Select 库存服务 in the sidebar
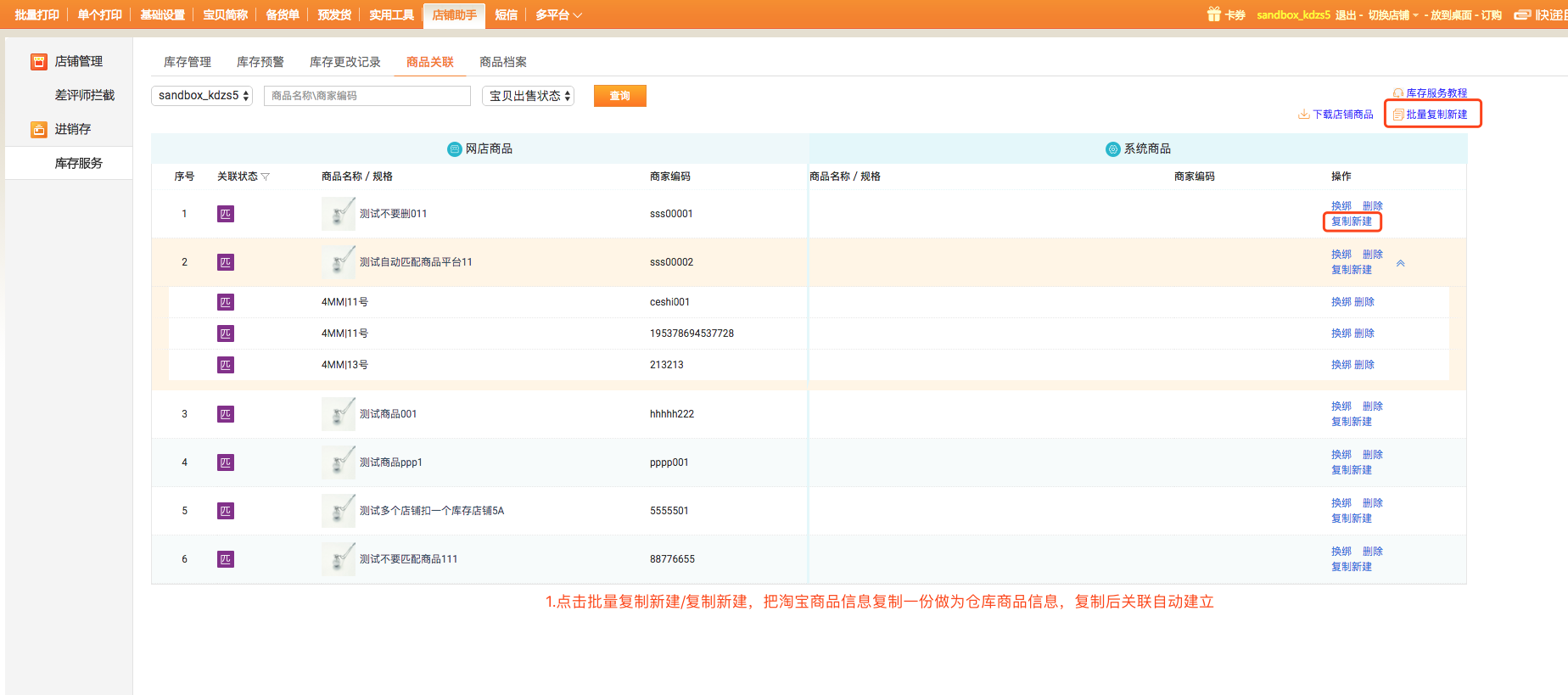The height and width of the screenshot is (695, 1568). (78, 163)
